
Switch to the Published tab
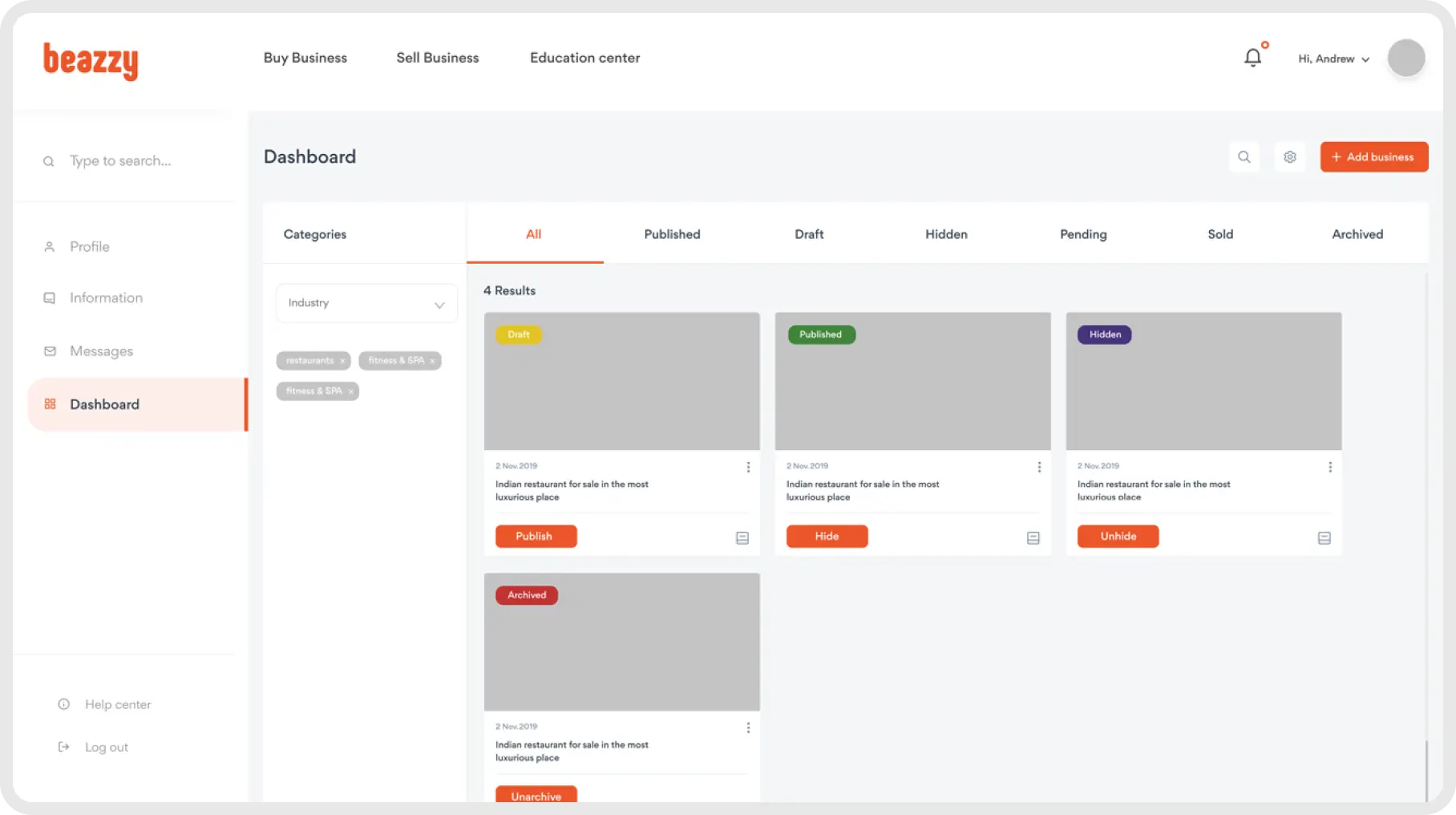[672, 234]
